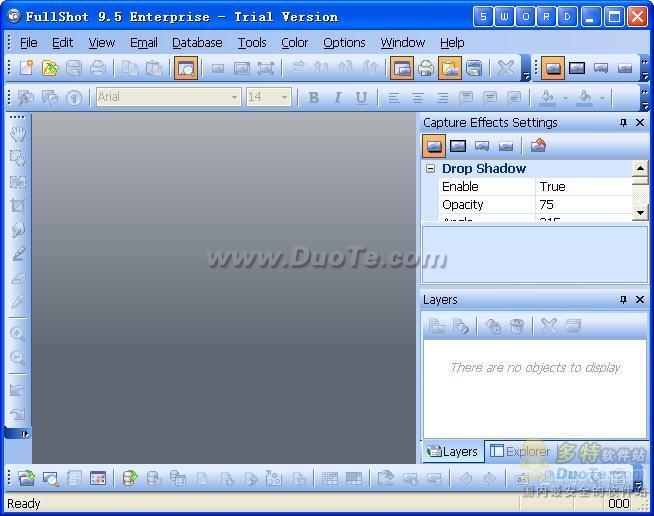Screen dimensions: 654x516
Task: Toggle drop shadow tab in Capture Effects Settings panel
Action: click(x=434, y=146)
